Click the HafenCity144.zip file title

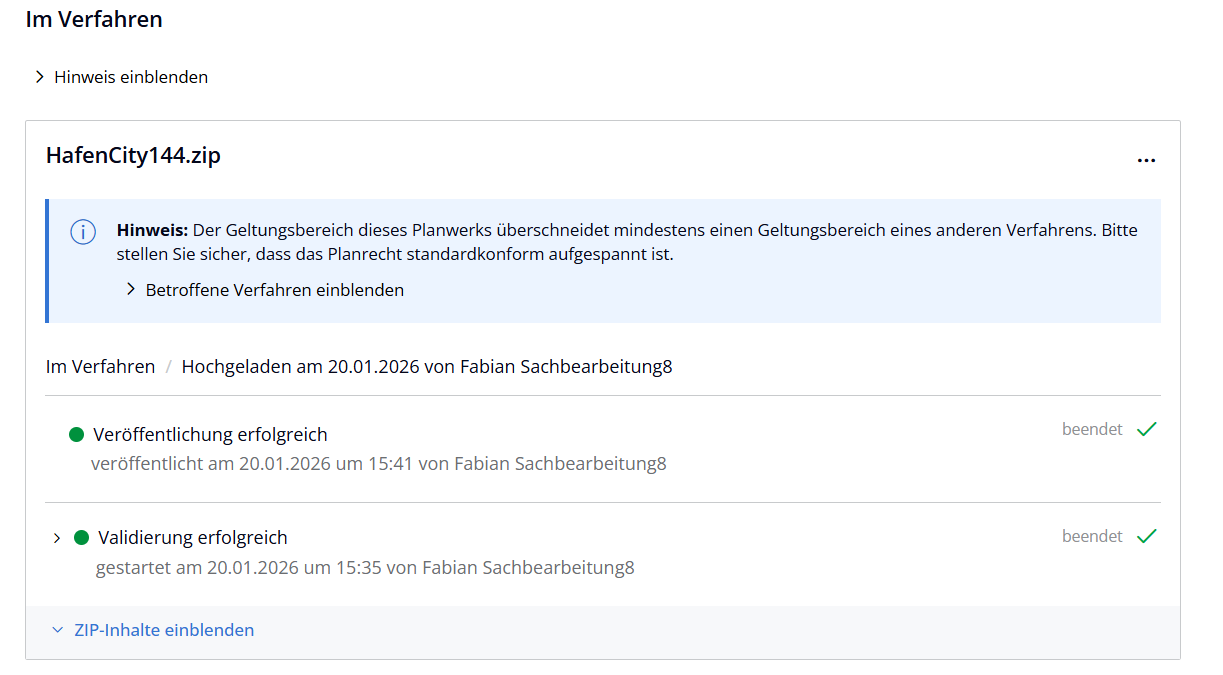(133, 156)
